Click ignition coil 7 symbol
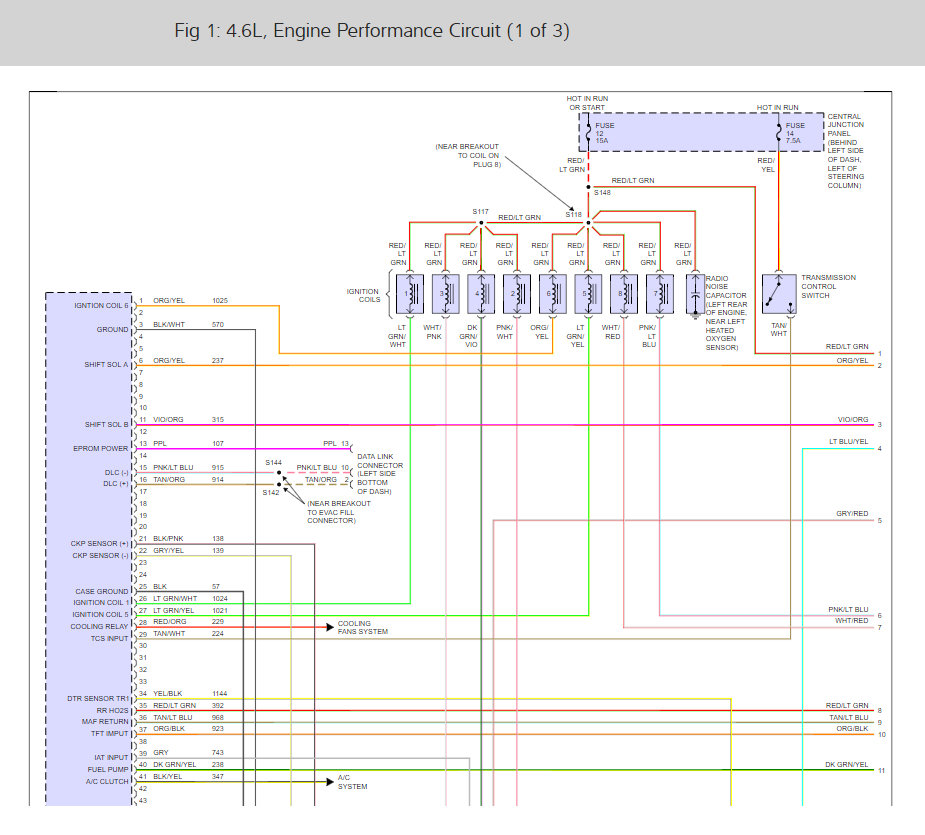Image resolution: width=925 pixels, height=835 pixels. 660,294
